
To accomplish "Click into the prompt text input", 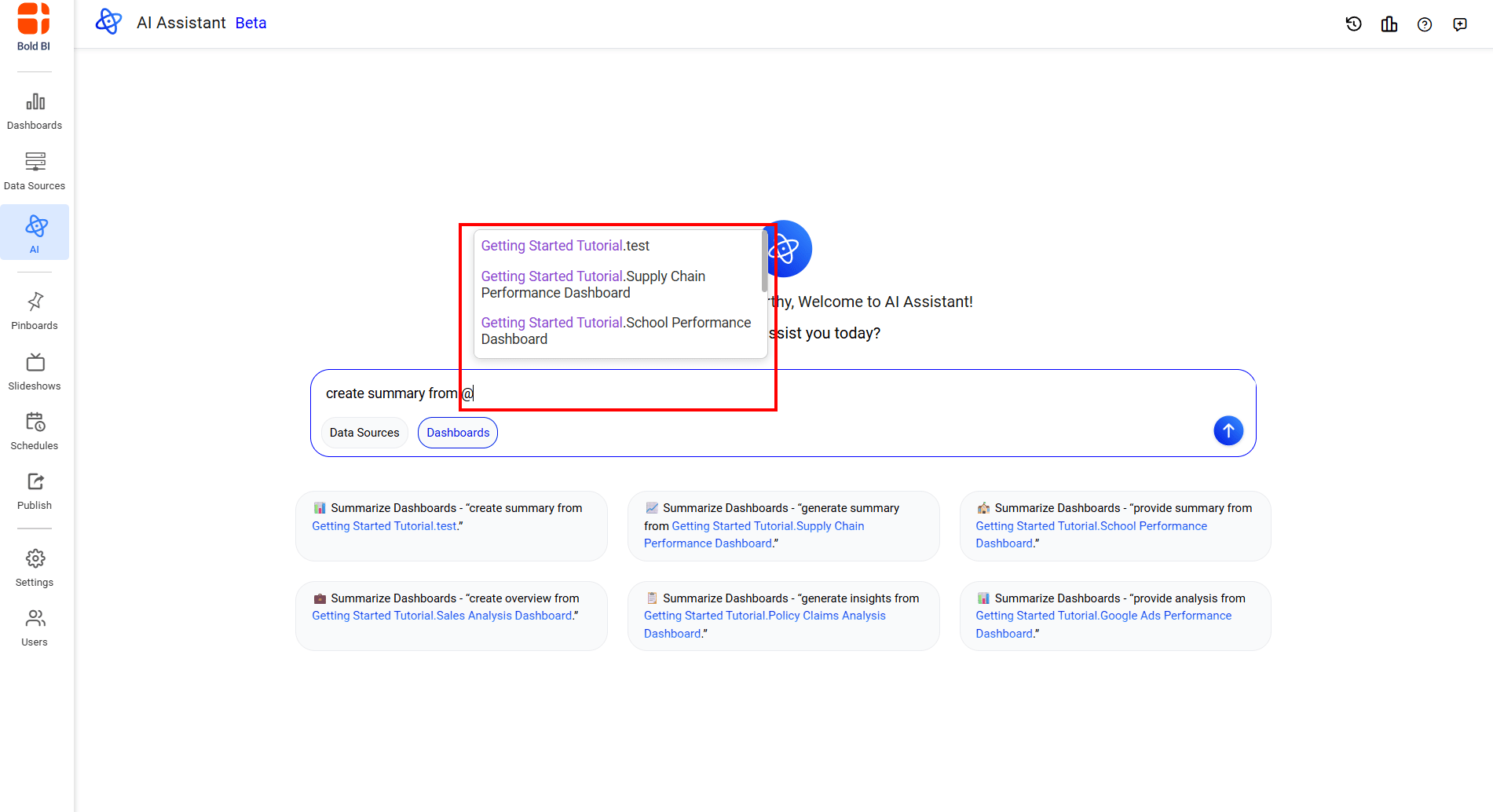I will tap(785, 393).
